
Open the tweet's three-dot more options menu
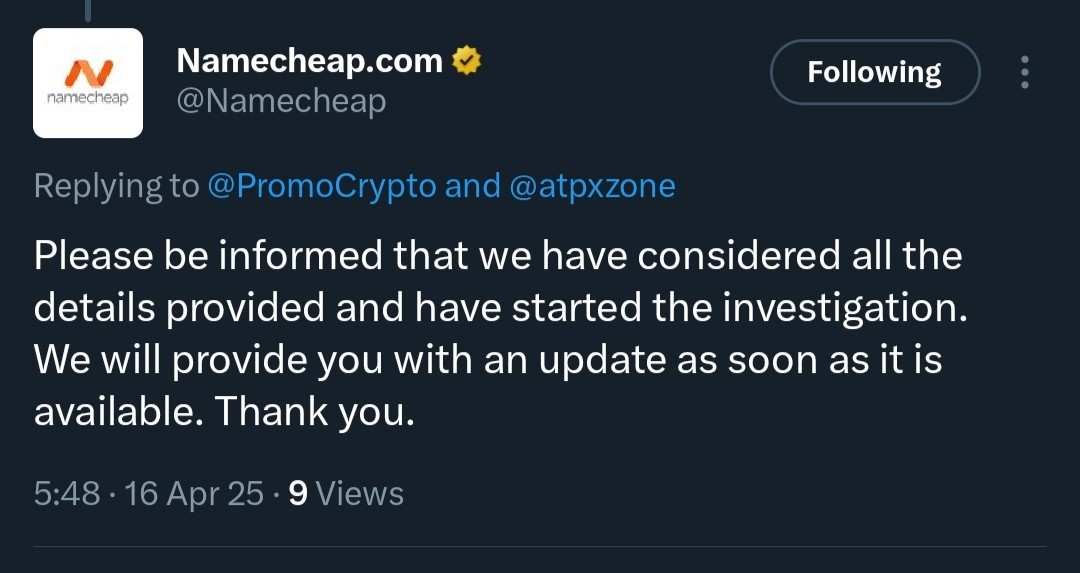pyautogui.click(x=1025, y=72)
